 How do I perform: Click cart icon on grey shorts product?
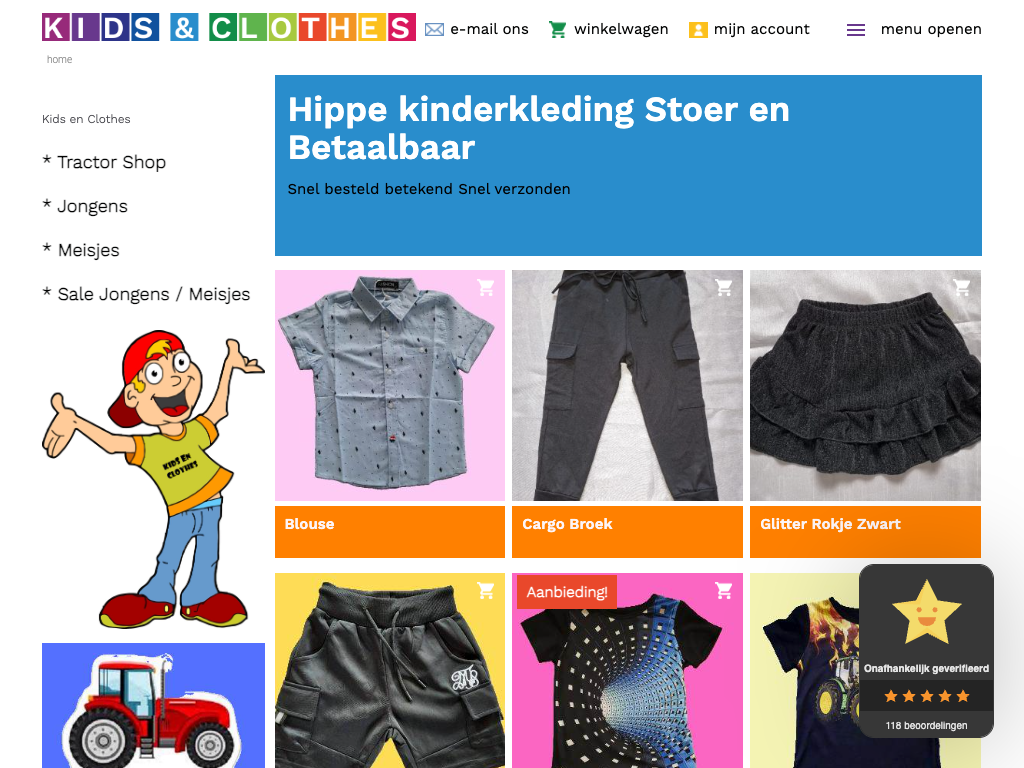click(485, 590)
